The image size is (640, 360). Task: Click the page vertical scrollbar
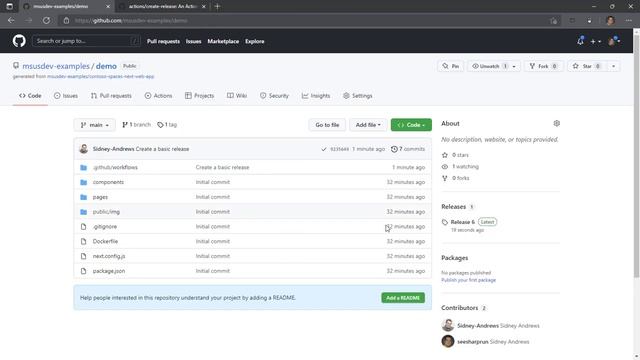point(636,155)
